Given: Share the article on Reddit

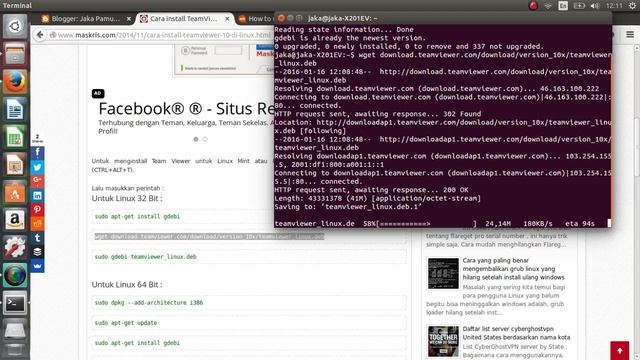Looking at the screenshot, I should (x=37, y=224).
